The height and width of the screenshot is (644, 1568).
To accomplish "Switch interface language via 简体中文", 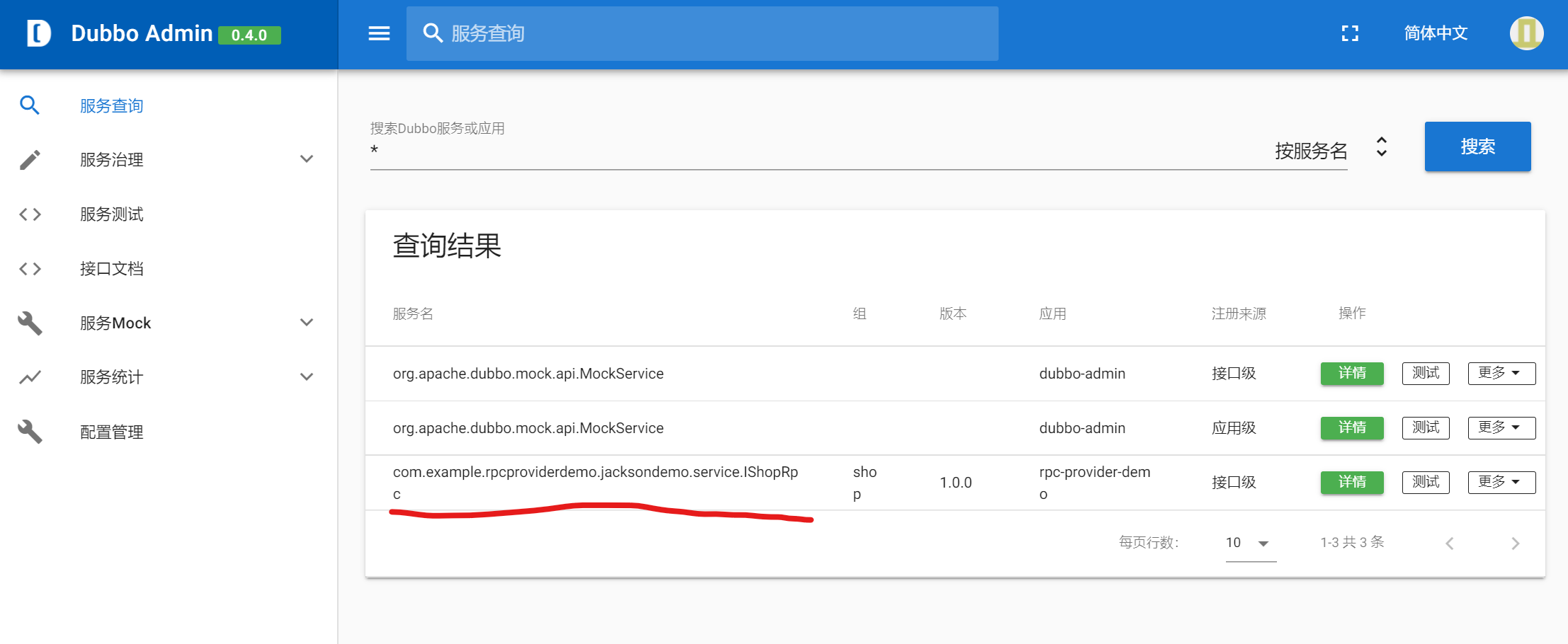I will coord(1434,33).
